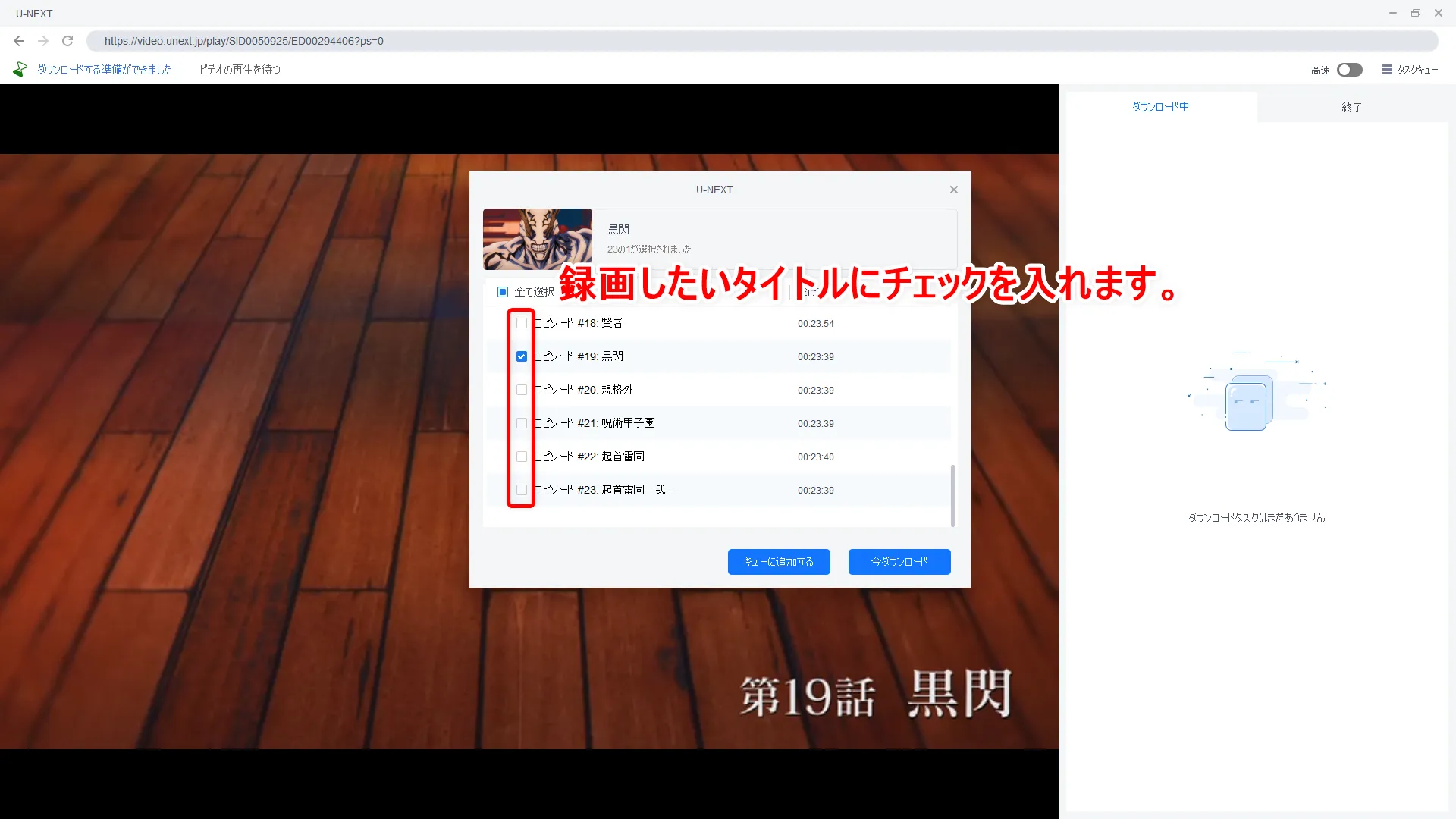Minimize the U-NEXT window
The height and width of the screenshot is (819, 1456).
(x=1393, y=13)
